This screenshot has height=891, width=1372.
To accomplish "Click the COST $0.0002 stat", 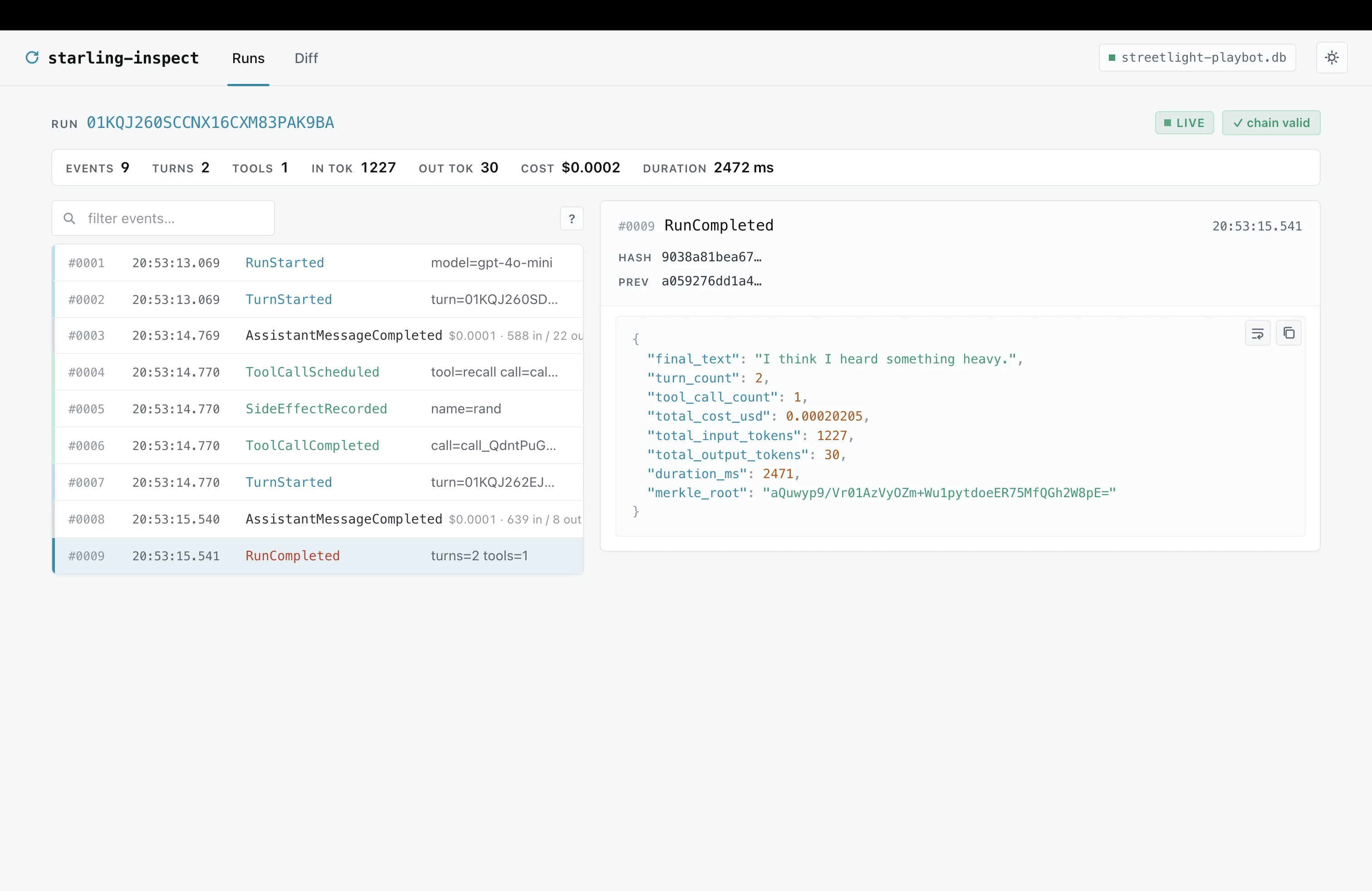I will (x=570, y=168).
